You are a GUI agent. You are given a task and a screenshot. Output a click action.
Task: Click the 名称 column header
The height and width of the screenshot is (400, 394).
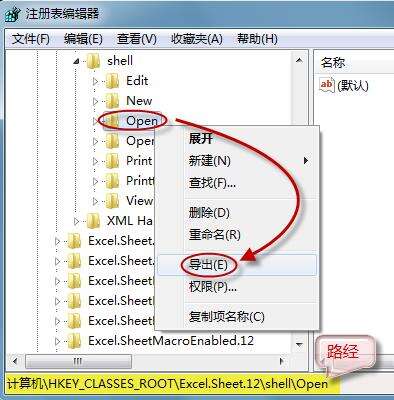click(355, 63)
